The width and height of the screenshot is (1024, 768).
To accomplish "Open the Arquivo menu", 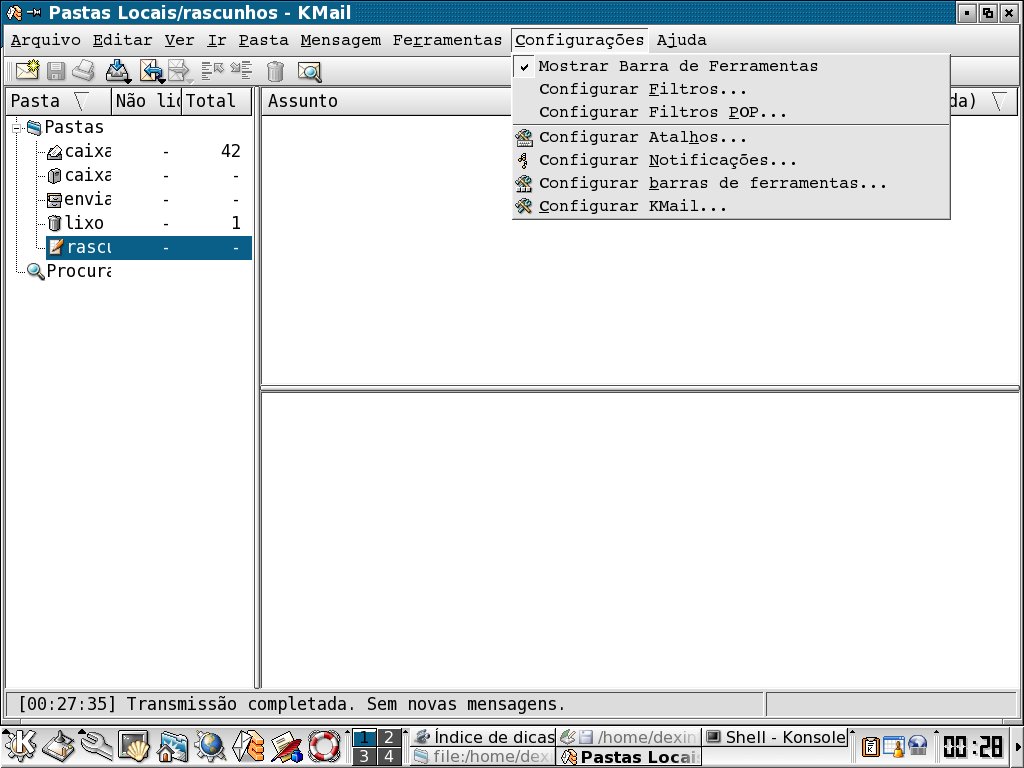I will pos(46,40).
